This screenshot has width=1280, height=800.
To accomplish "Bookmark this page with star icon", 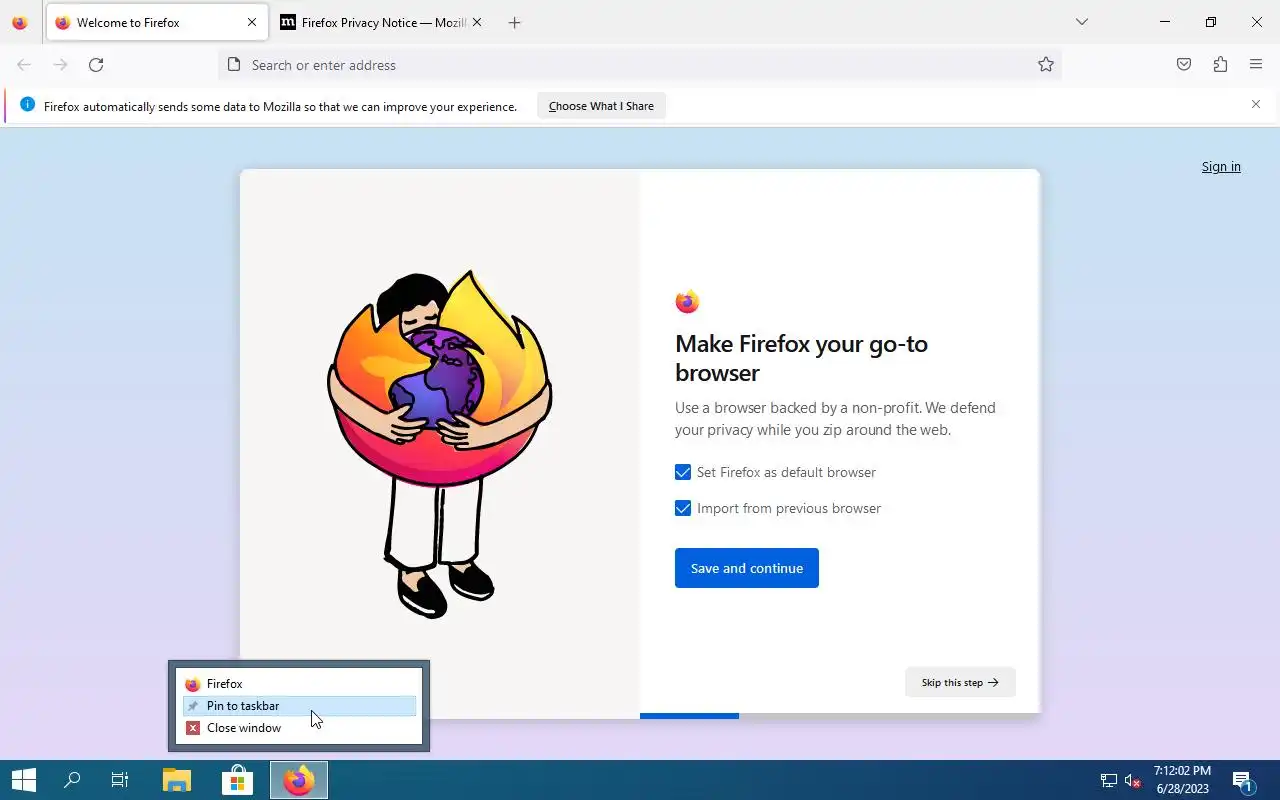I will click(1046, 65).
